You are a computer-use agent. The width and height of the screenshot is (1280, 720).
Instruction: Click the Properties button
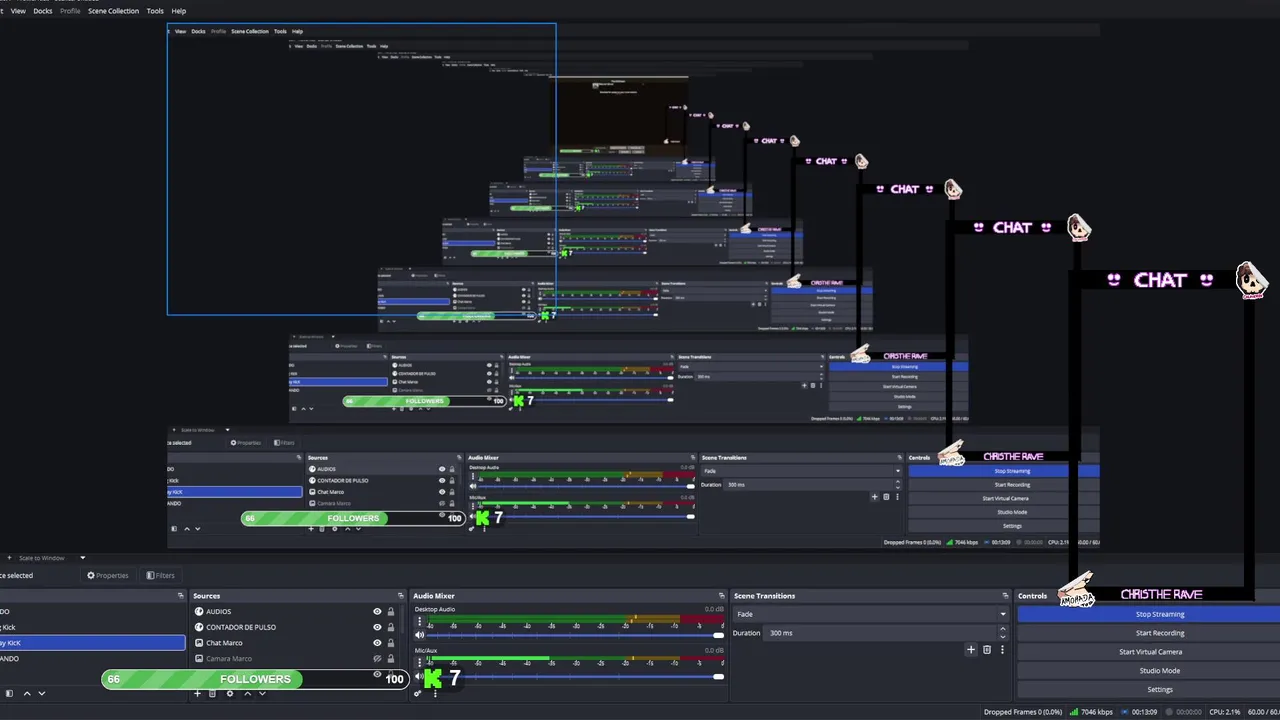pyautogui.click(x=108, y=575)
